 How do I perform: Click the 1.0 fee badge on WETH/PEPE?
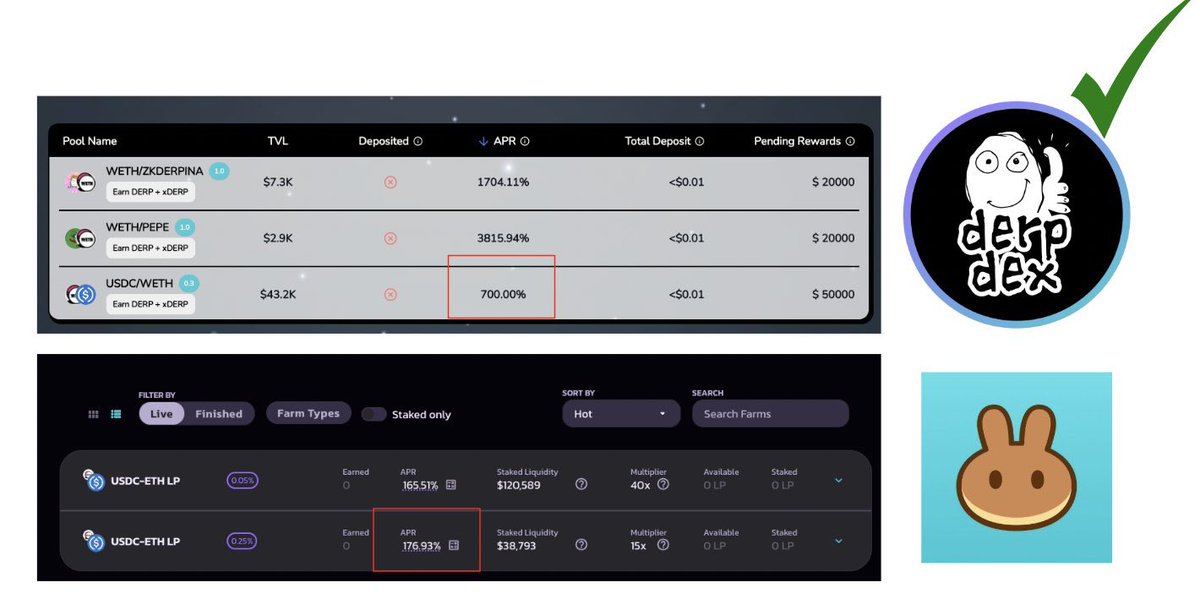pyautogui.click(x=184, y=227)
